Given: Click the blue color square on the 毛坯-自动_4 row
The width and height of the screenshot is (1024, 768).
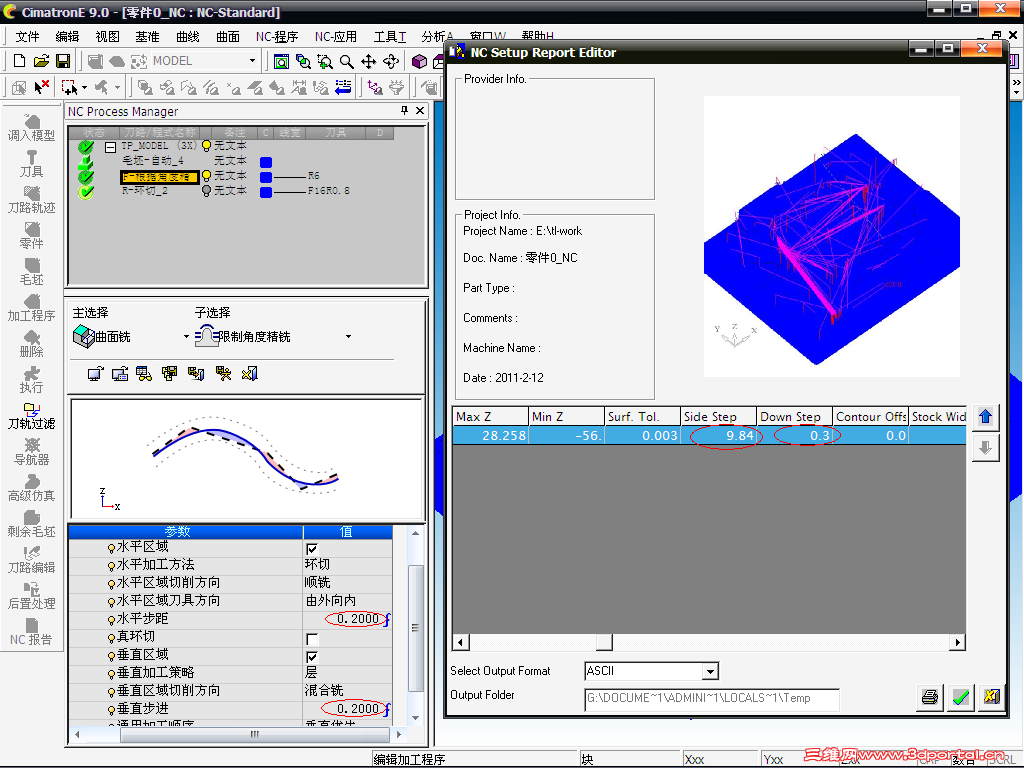Looking at the screenshot, I should click(x=266, y=162).
